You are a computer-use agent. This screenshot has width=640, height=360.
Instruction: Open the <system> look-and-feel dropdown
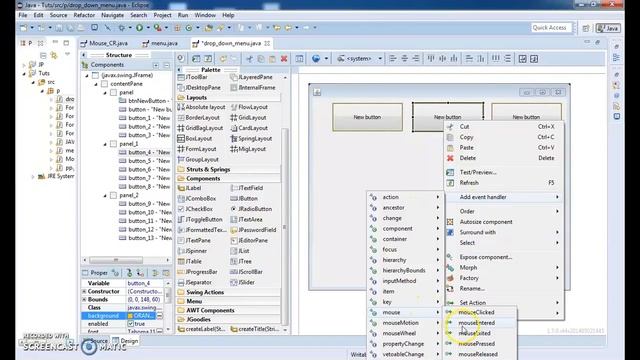pos(360,59)
